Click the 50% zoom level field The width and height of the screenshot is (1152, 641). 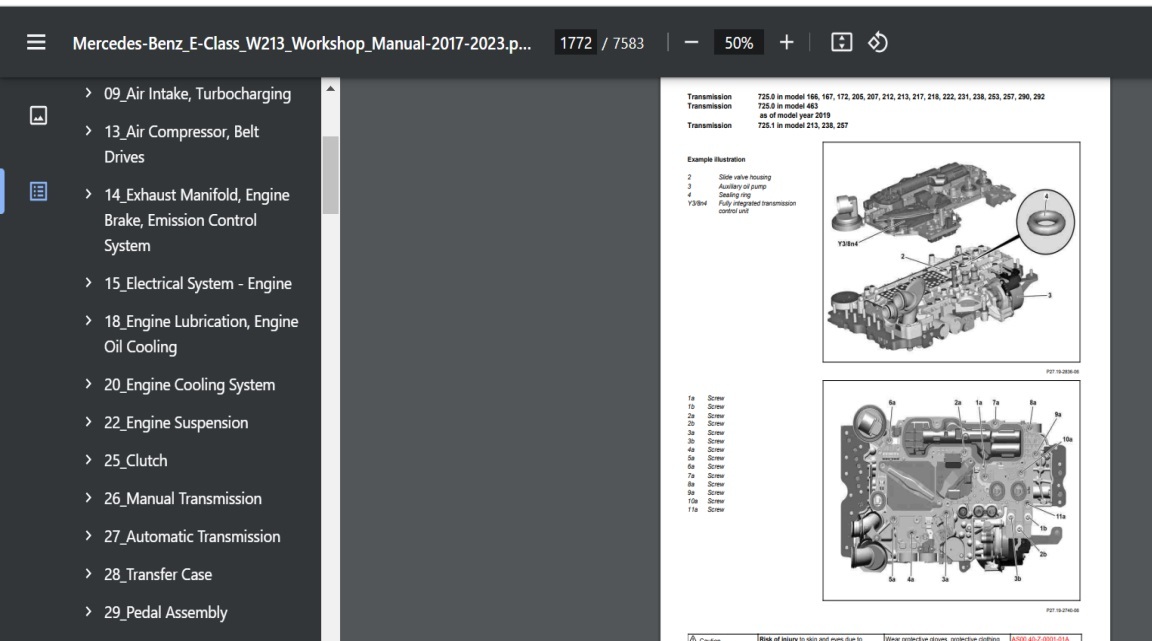(738, 43)
